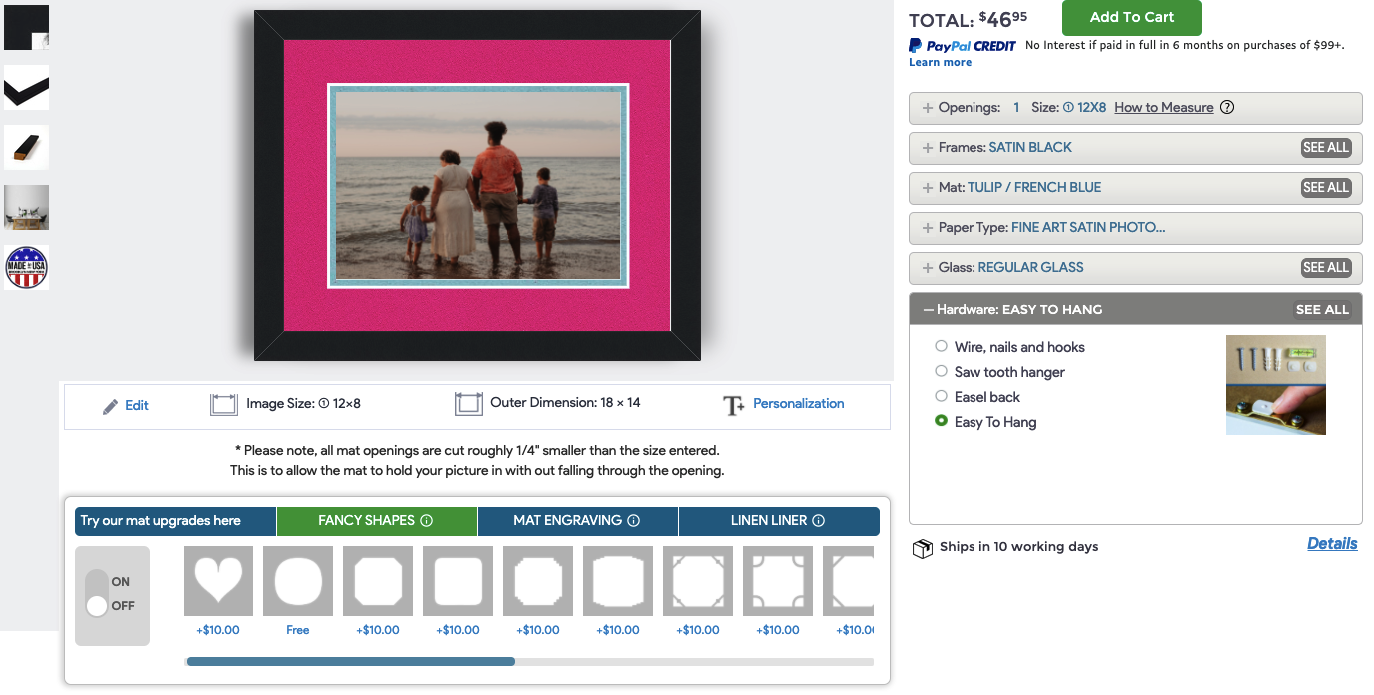Toggle the mat upgrades ON/OFF switch

click(97, 593)
